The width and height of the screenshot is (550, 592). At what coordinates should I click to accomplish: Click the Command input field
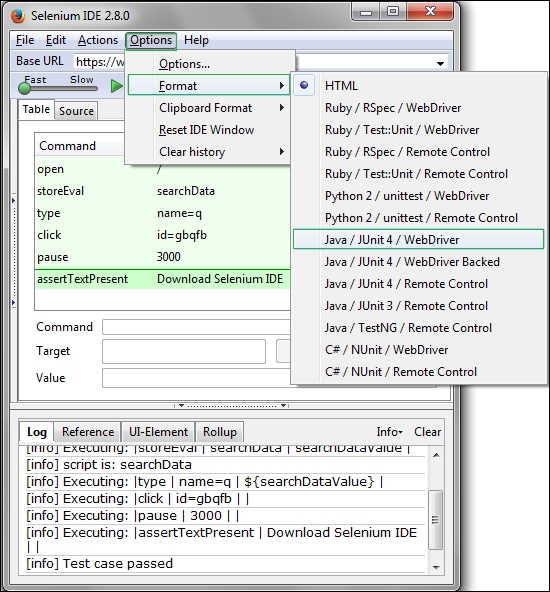(196, 327)
